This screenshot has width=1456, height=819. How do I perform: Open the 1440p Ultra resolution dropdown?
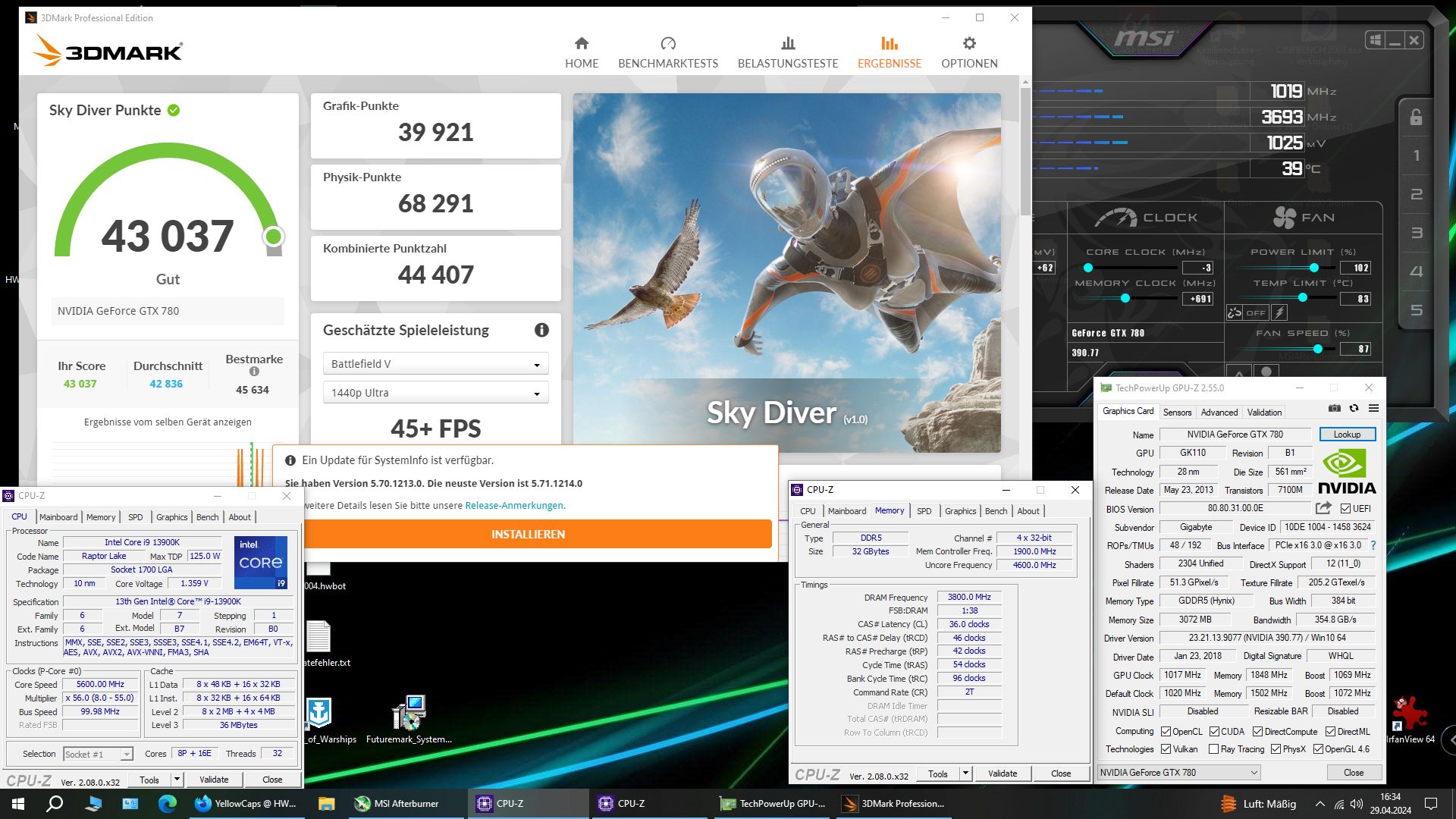(x=435, y=393)
